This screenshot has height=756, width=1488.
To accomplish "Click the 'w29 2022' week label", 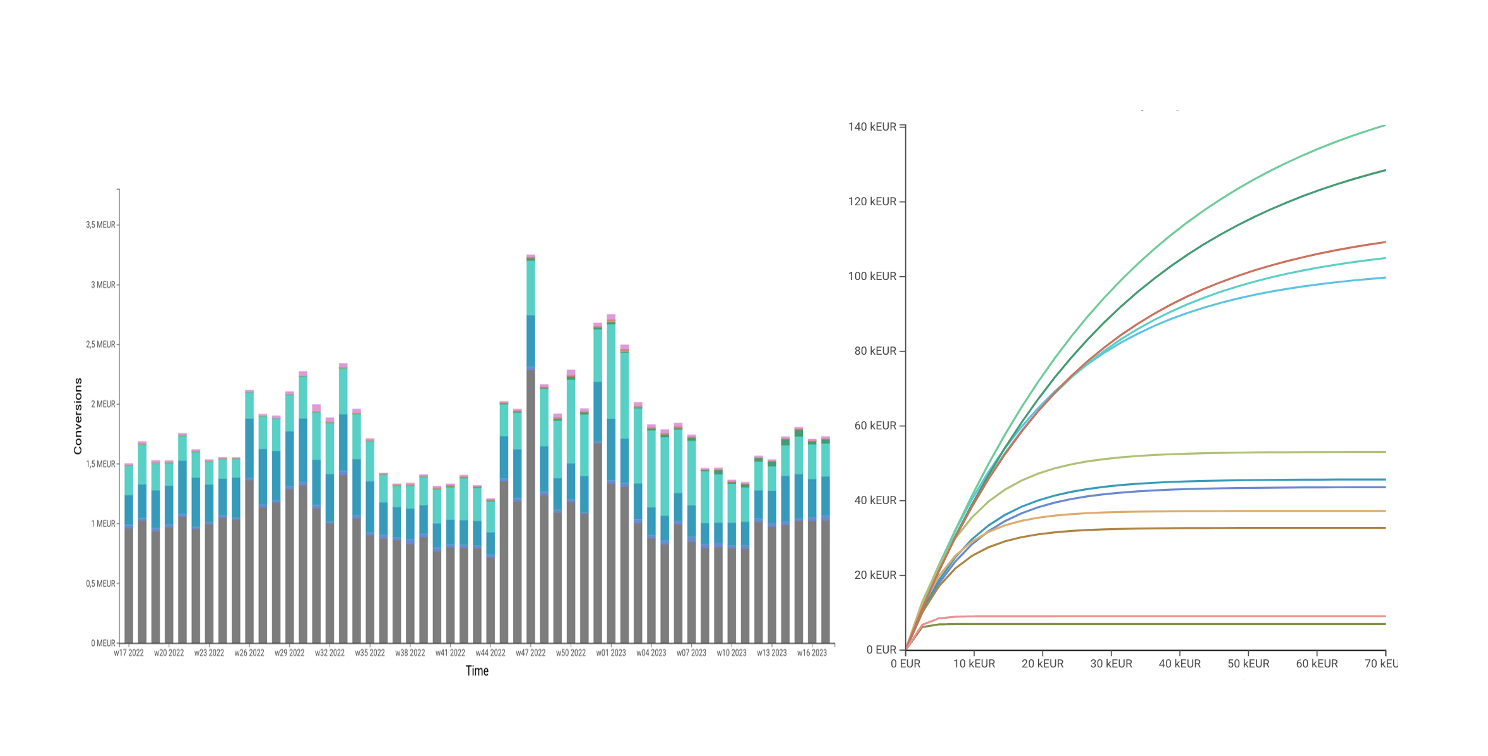I will [289, 653].
